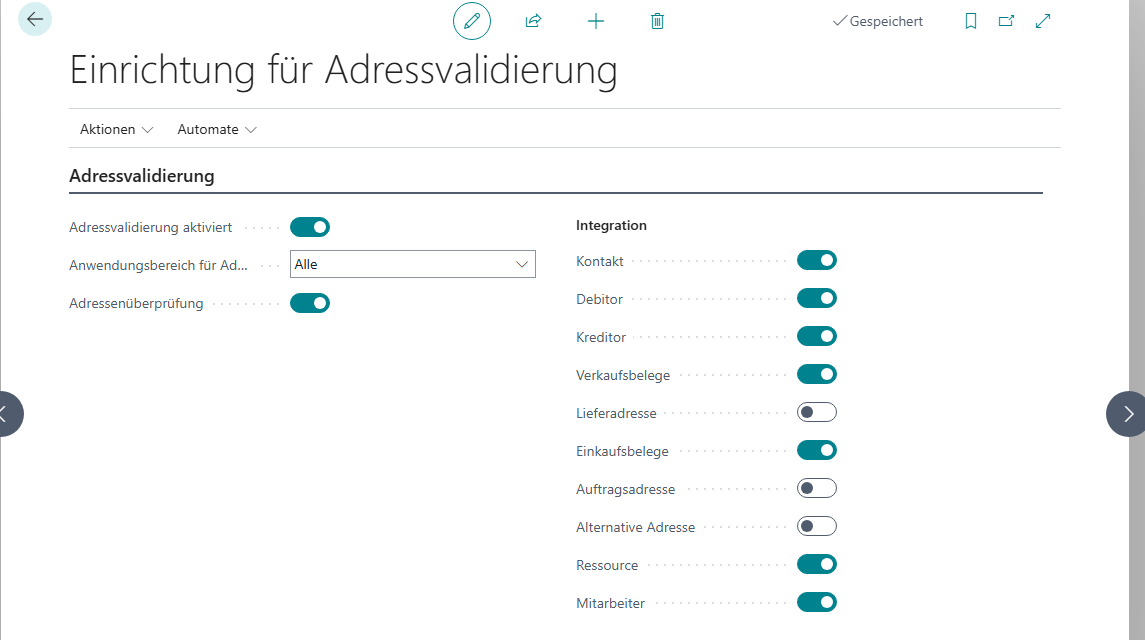The image size is (1145, 640).
Task: Toggle Adressenüberprüfung switch
Action: (x=310, y=303)
